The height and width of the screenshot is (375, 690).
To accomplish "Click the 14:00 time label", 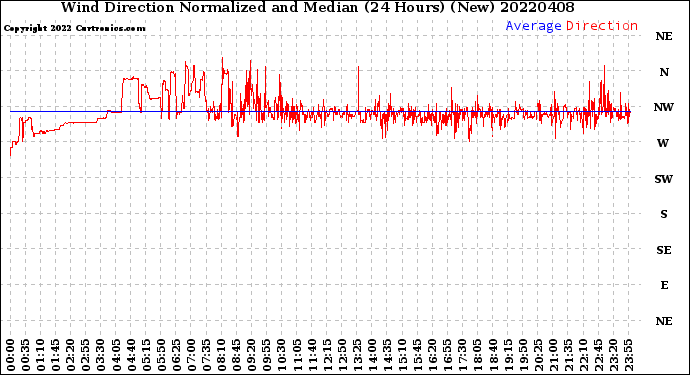I will [372, 355].
